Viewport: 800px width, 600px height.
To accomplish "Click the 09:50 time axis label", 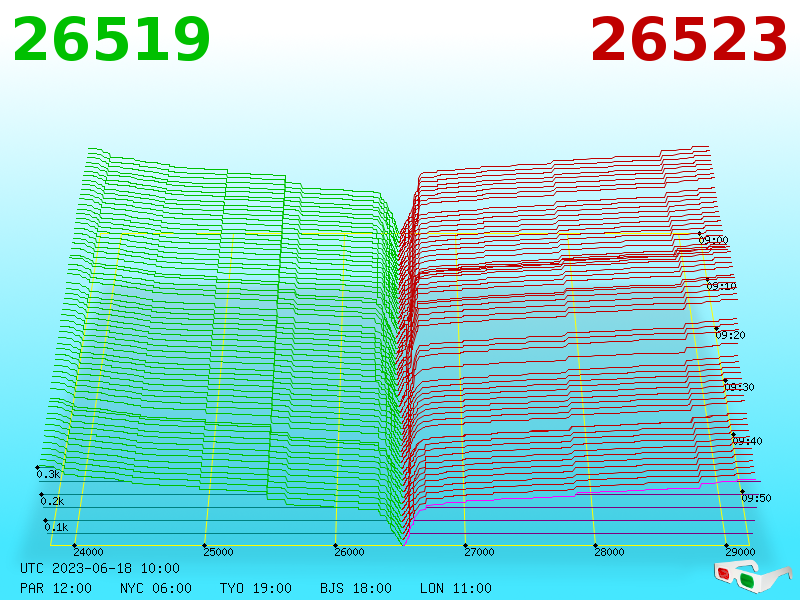I will pos(756,498).
